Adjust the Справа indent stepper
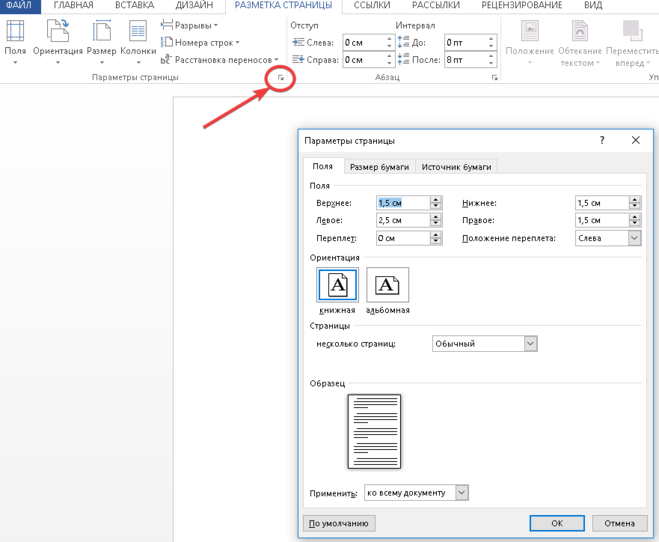The image size is (659, 542). 390,60
